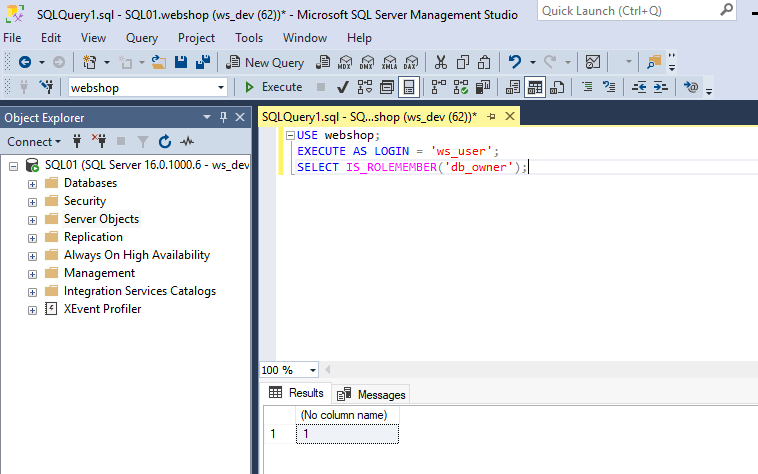758x474 pixels.
Task: Open an XMLA query editor
Action: tap(389, 62)
